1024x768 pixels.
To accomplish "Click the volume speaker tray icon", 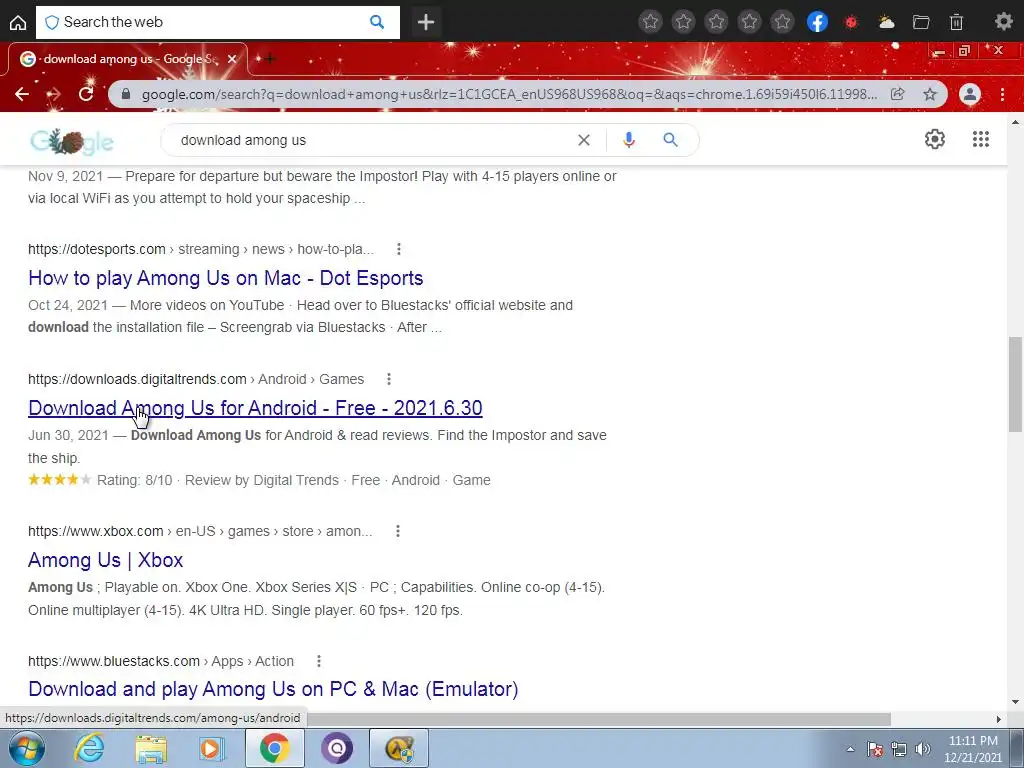I will 922,749.
